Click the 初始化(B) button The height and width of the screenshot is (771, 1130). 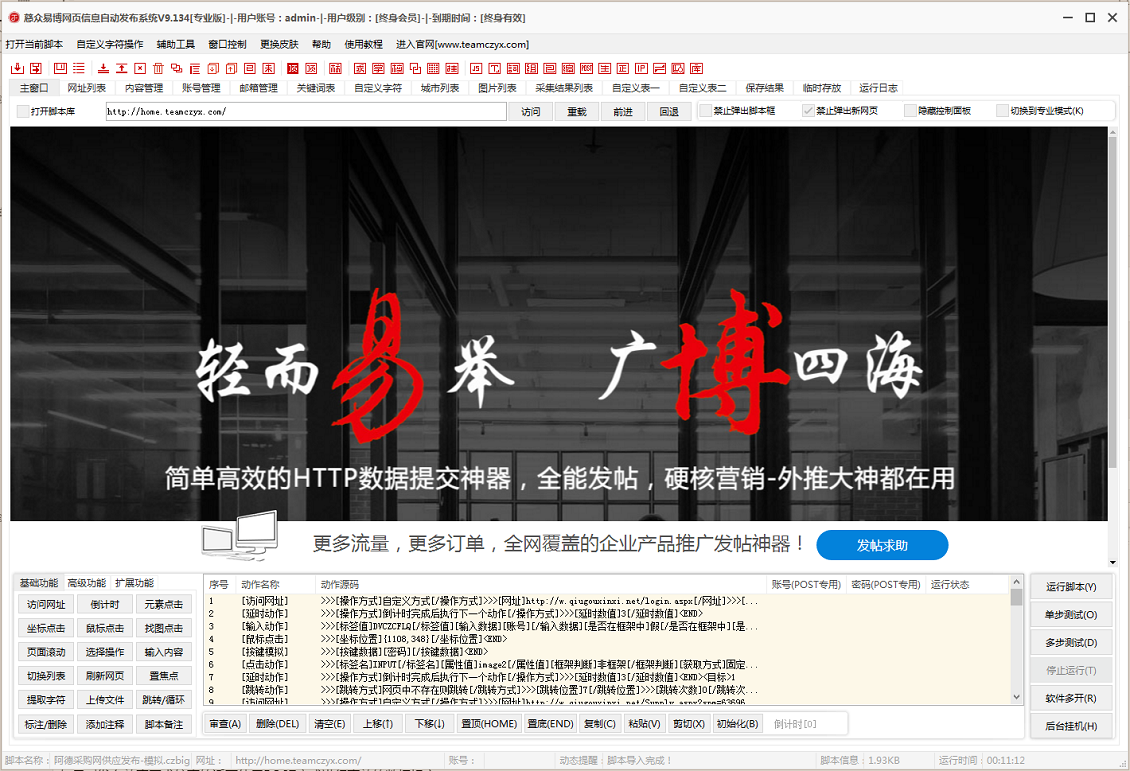pyautogui.click(x=737, y=723)
